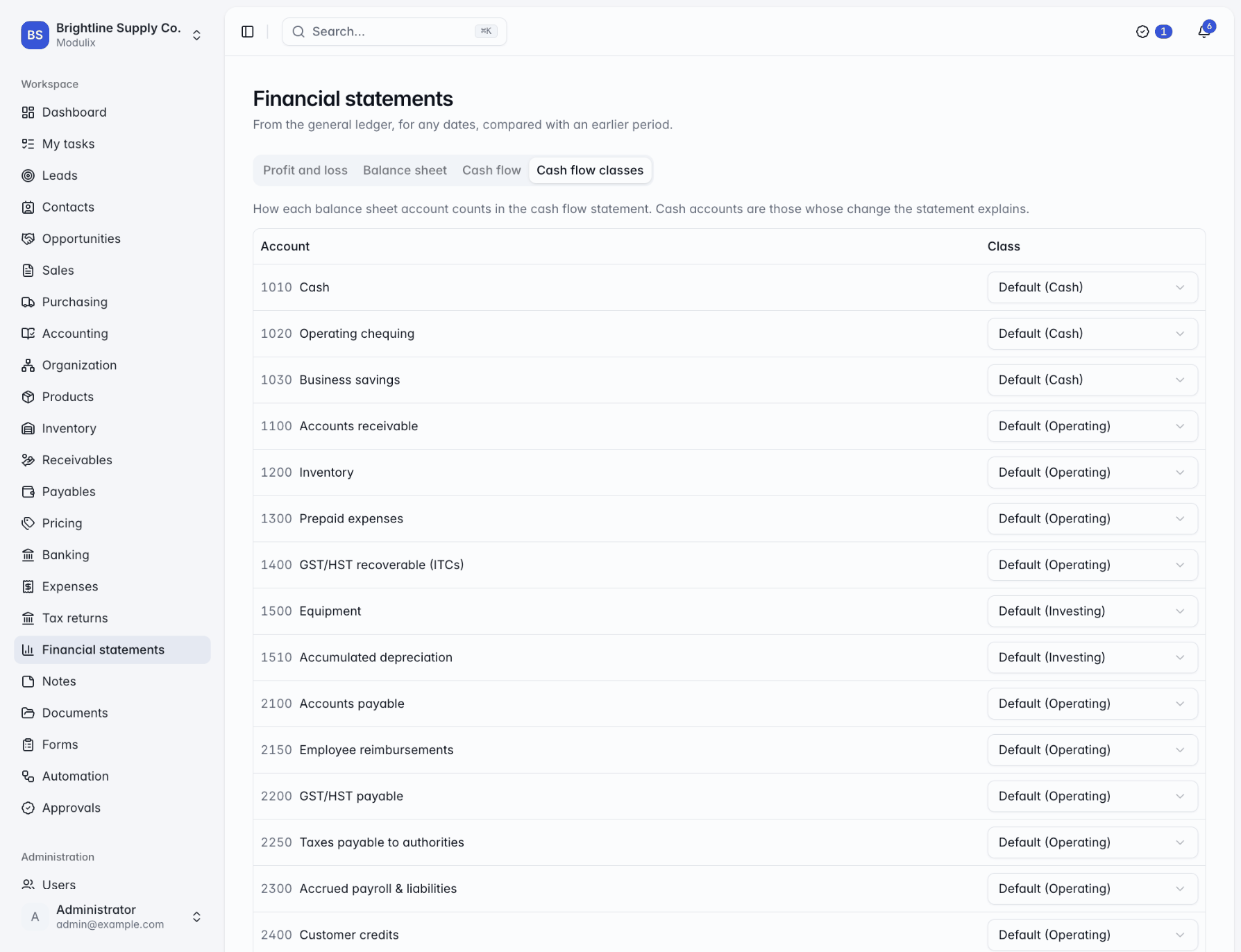Screen dimensions: 1241x952
Task: Open Class dropdown for GST/HST payable
Action: (x=1092, y=796)
